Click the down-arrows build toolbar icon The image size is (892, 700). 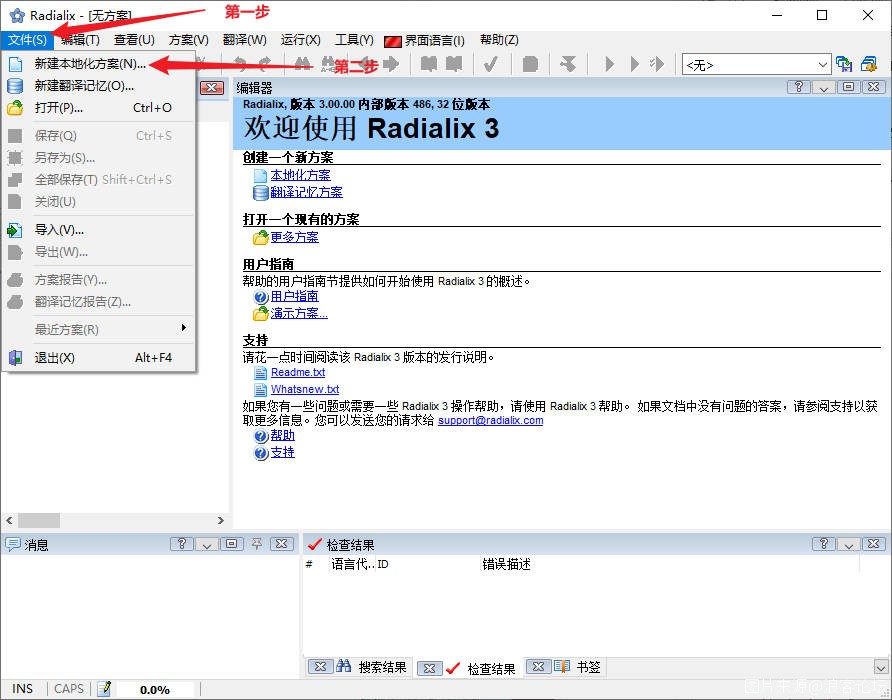(567, 64)
